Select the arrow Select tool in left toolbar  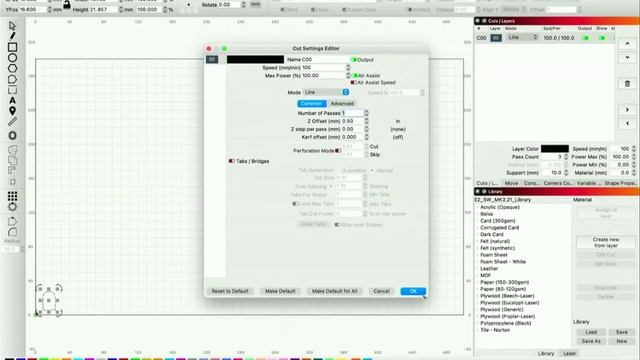pos(12,26)
